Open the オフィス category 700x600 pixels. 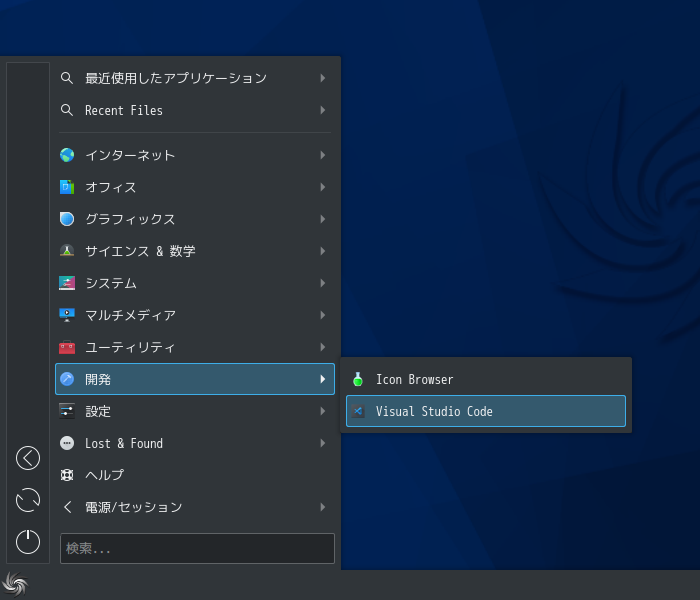coord(195,187)
